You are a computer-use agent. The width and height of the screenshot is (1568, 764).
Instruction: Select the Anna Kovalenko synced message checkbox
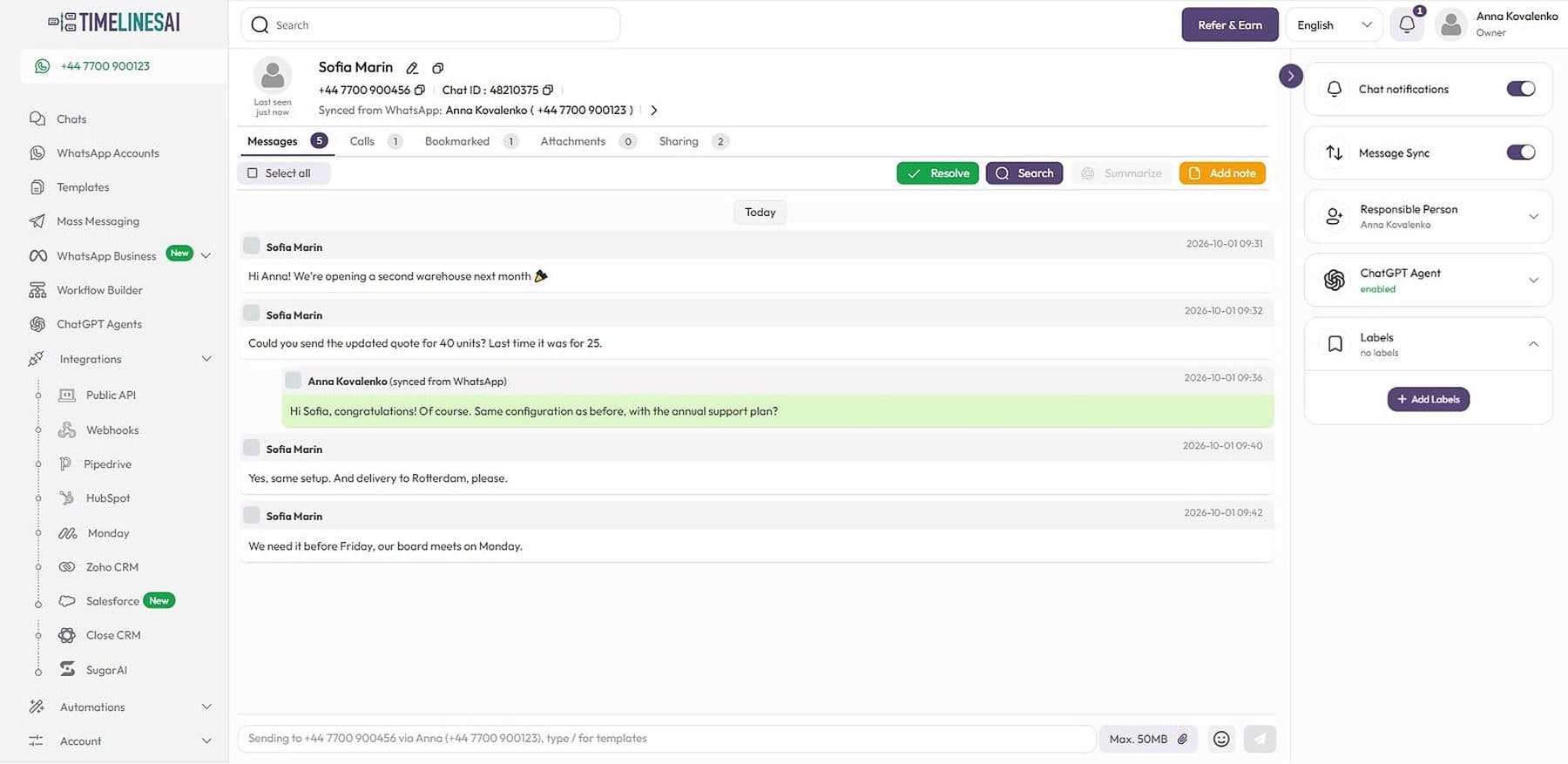coord(294,380)
